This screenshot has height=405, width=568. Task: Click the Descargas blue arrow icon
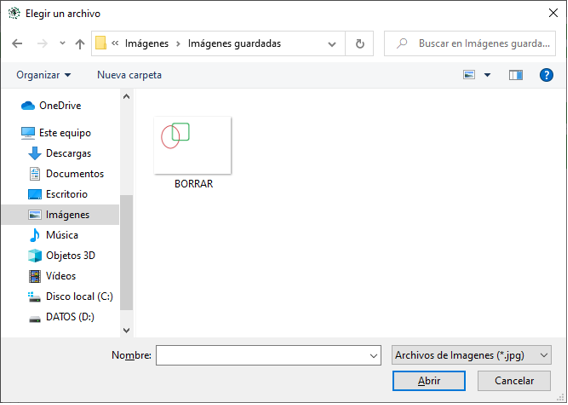pyautogui.click(x=35, y=154)
